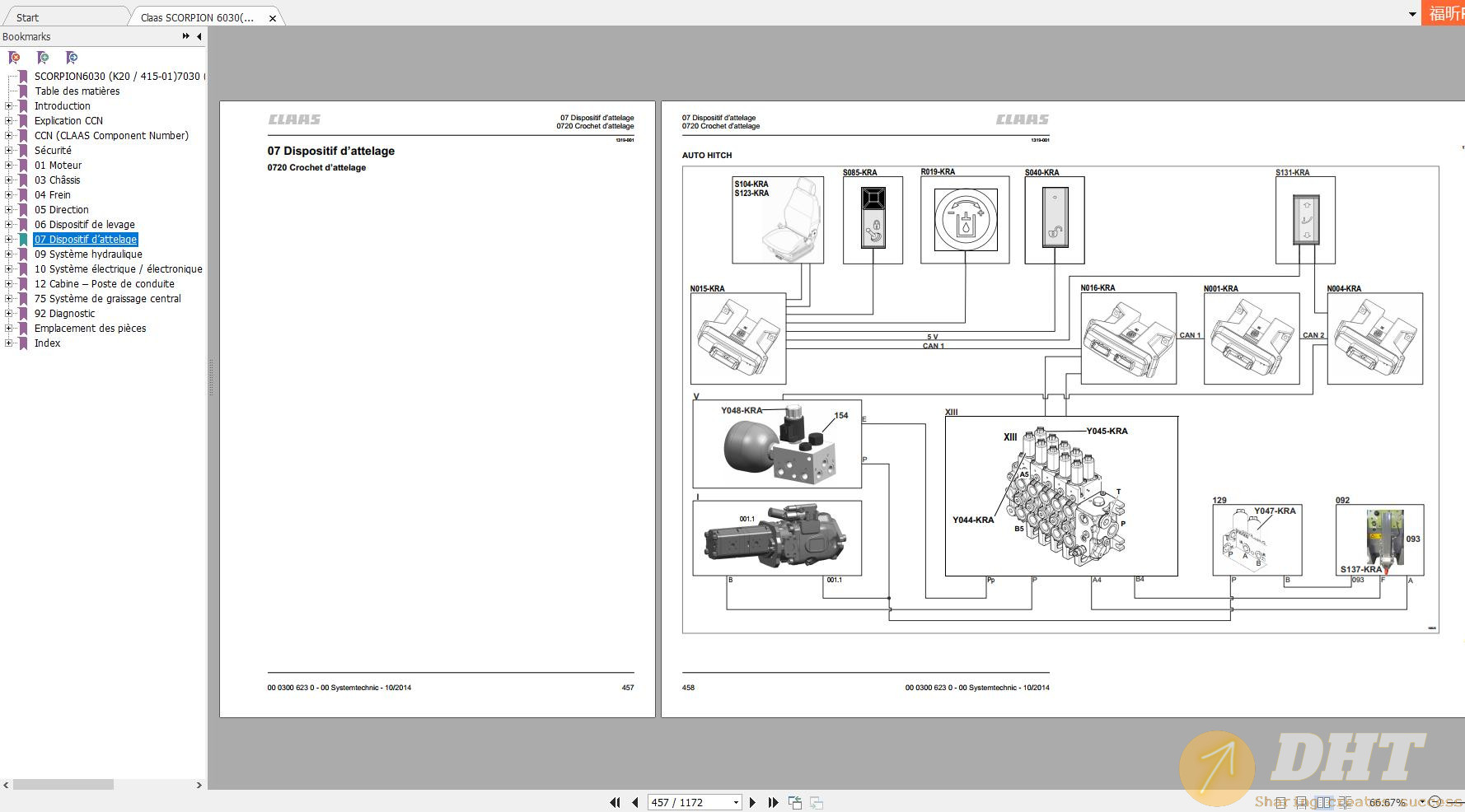
Task: Collapse the Bookmarks panel with the left arrow
Action: tap(199, 36)
